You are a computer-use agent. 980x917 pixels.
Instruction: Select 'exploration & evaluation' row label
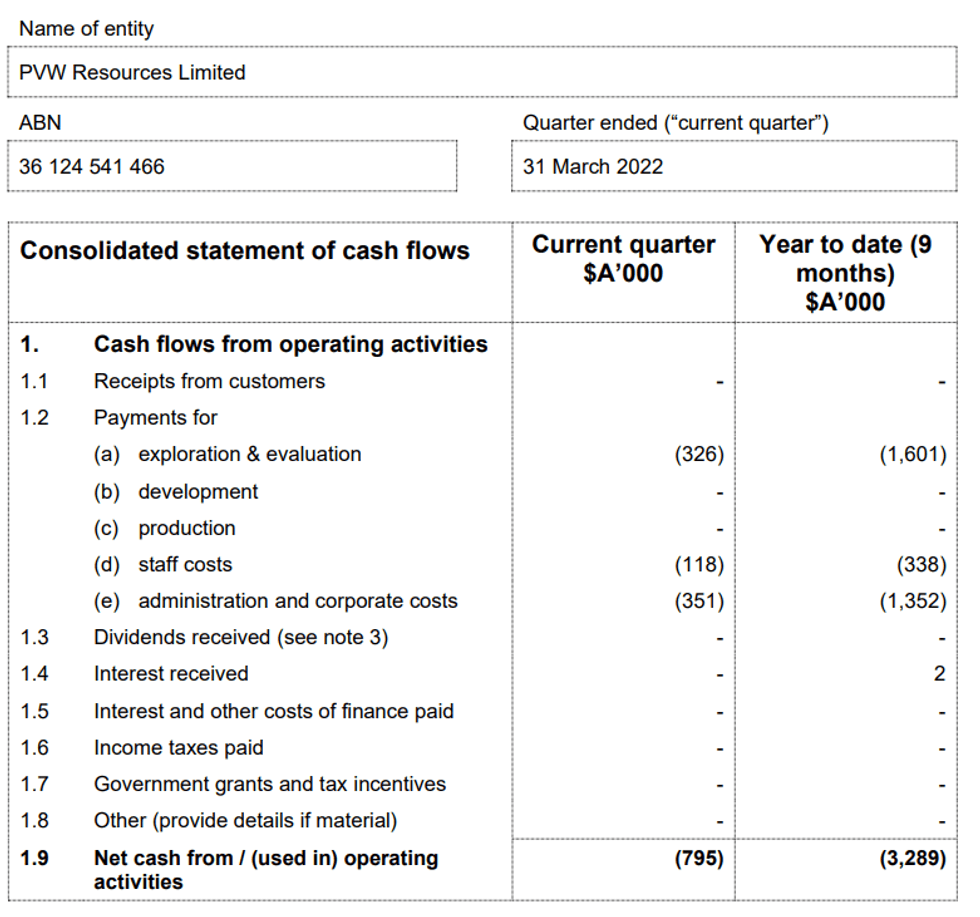coord(249,454)
